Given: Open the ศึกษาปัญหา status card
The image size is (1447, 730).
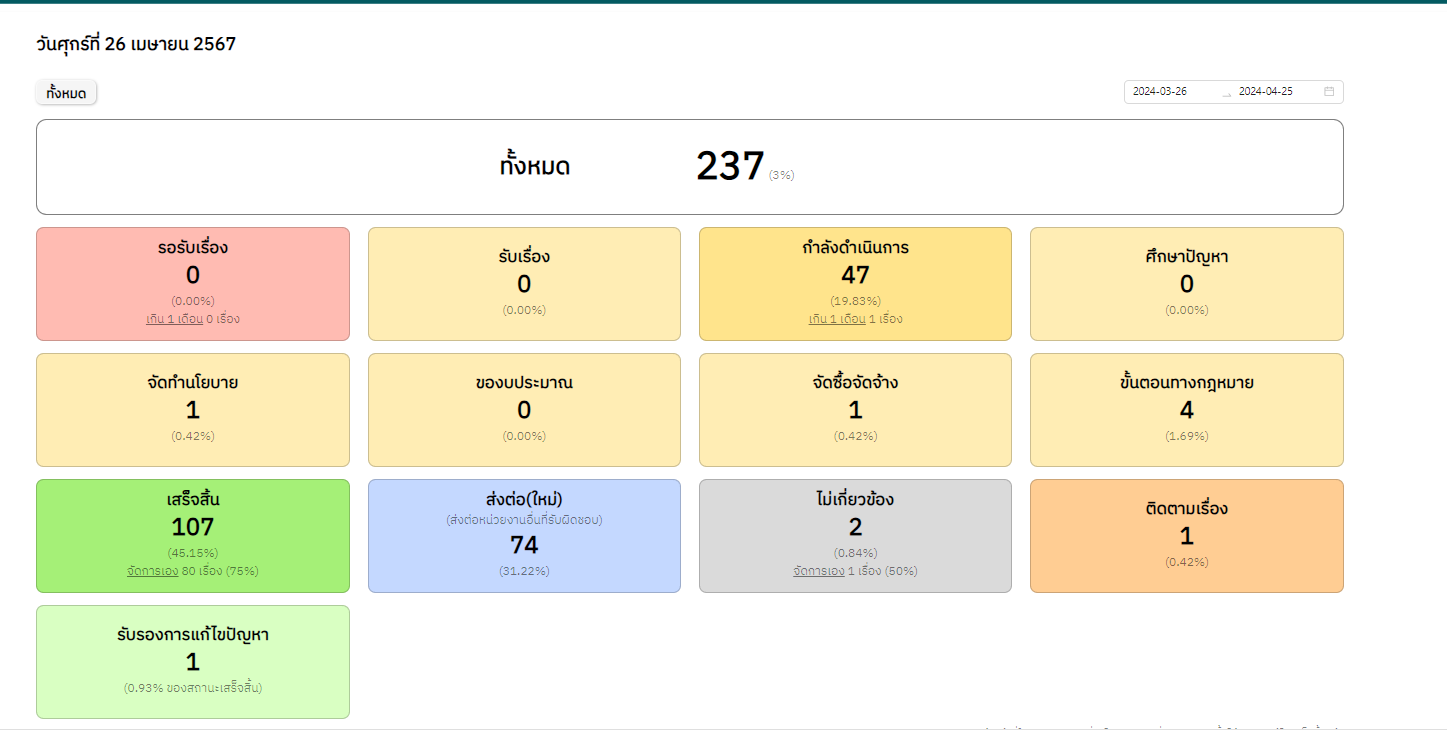Looking at the screenshot, I should 1186,284.
